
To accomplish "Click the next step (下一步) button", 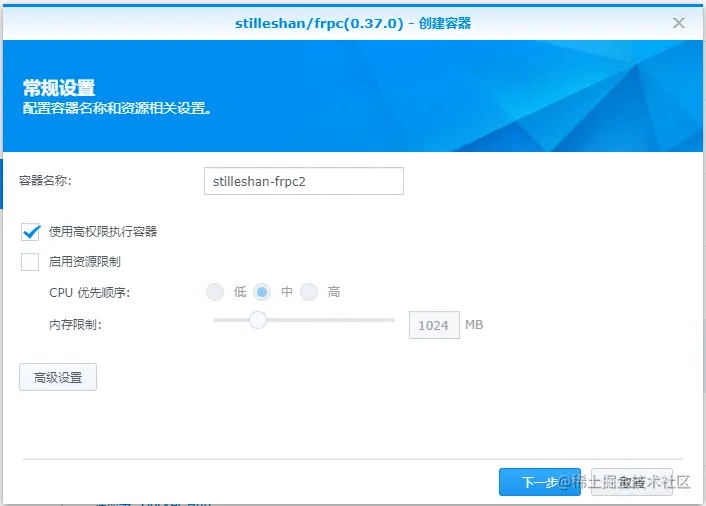I will (539, 482).
